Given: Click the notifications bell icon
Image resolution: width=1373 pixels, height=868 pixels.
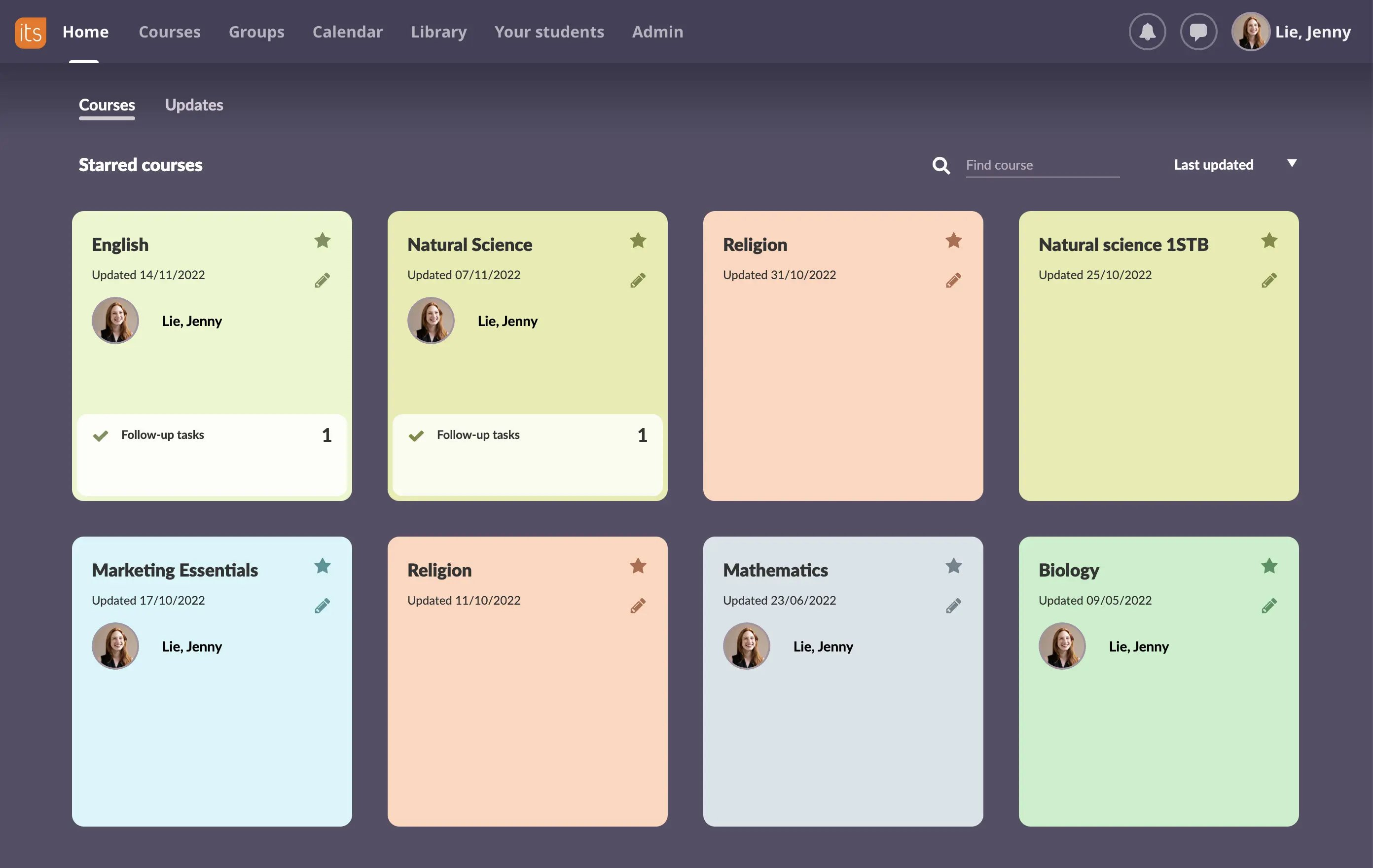Looking at the screenshot, I should pos(1147,31).
